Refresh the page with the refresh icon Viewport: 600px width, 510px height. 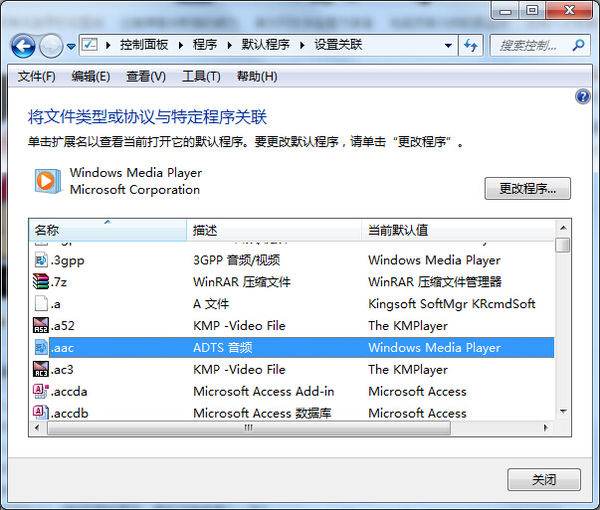pyautogui.click(x=471, y=46)
